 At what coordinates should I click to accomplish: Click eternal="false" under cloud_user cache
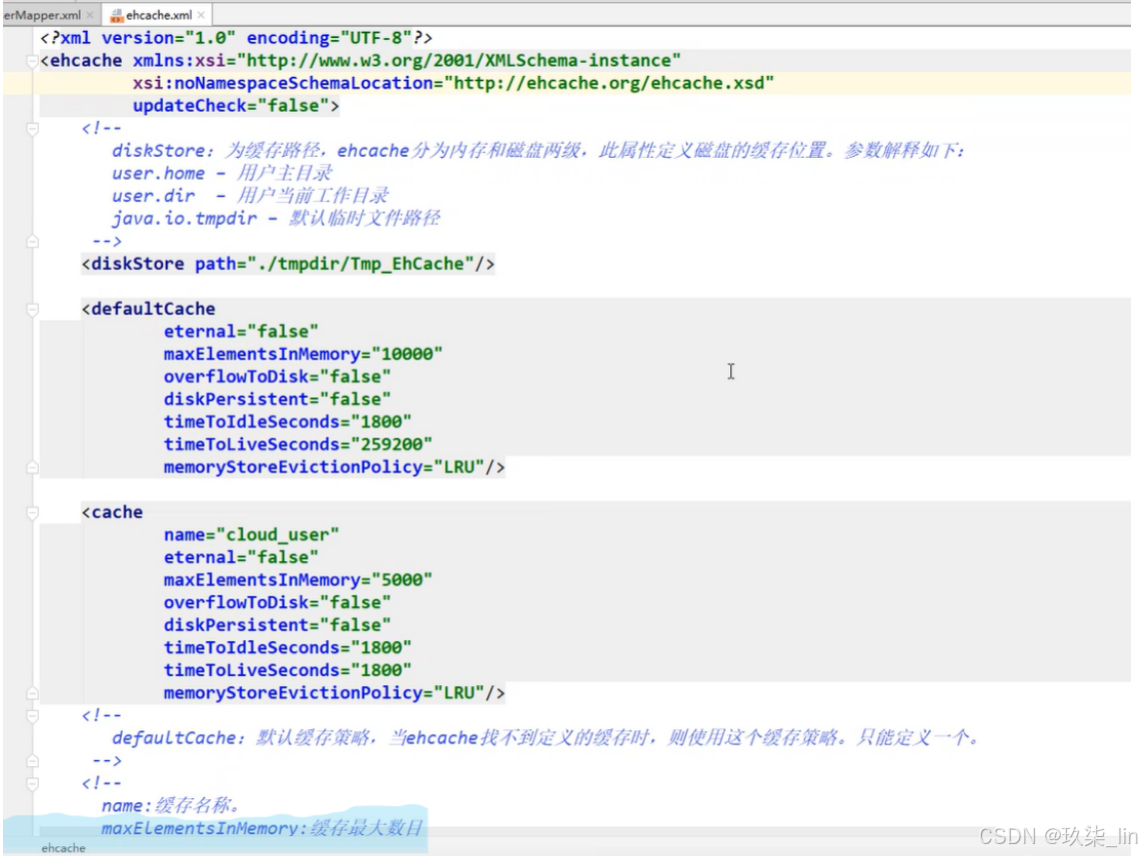[241, 557]
